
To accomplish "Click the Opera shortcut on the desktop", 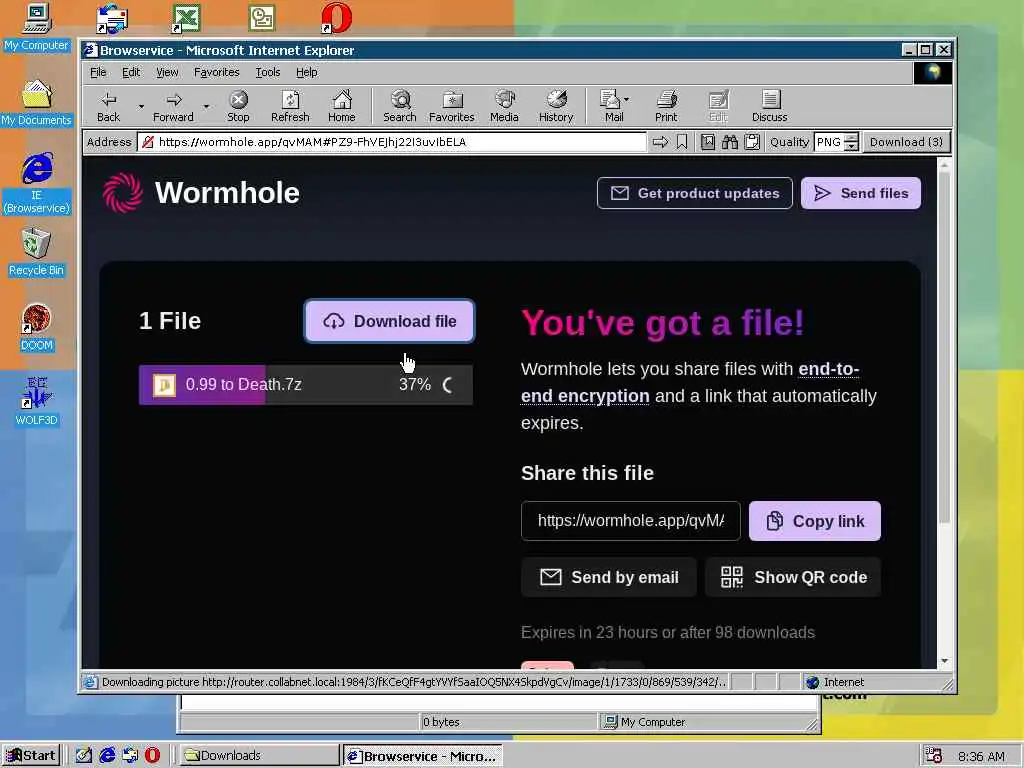I will tap(337, 18).
